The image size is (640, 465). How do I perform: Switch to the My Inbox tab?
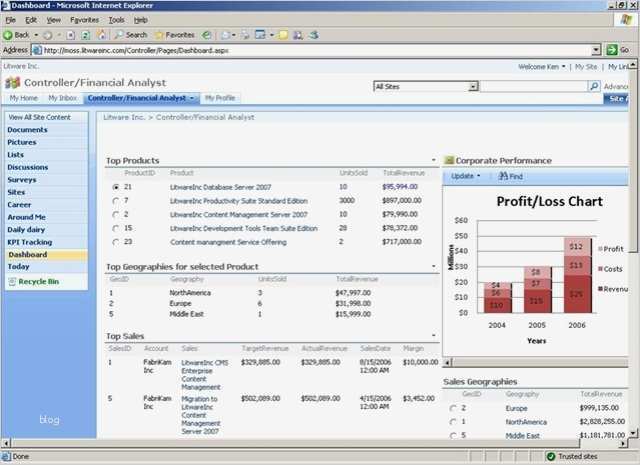coord(62,98)
